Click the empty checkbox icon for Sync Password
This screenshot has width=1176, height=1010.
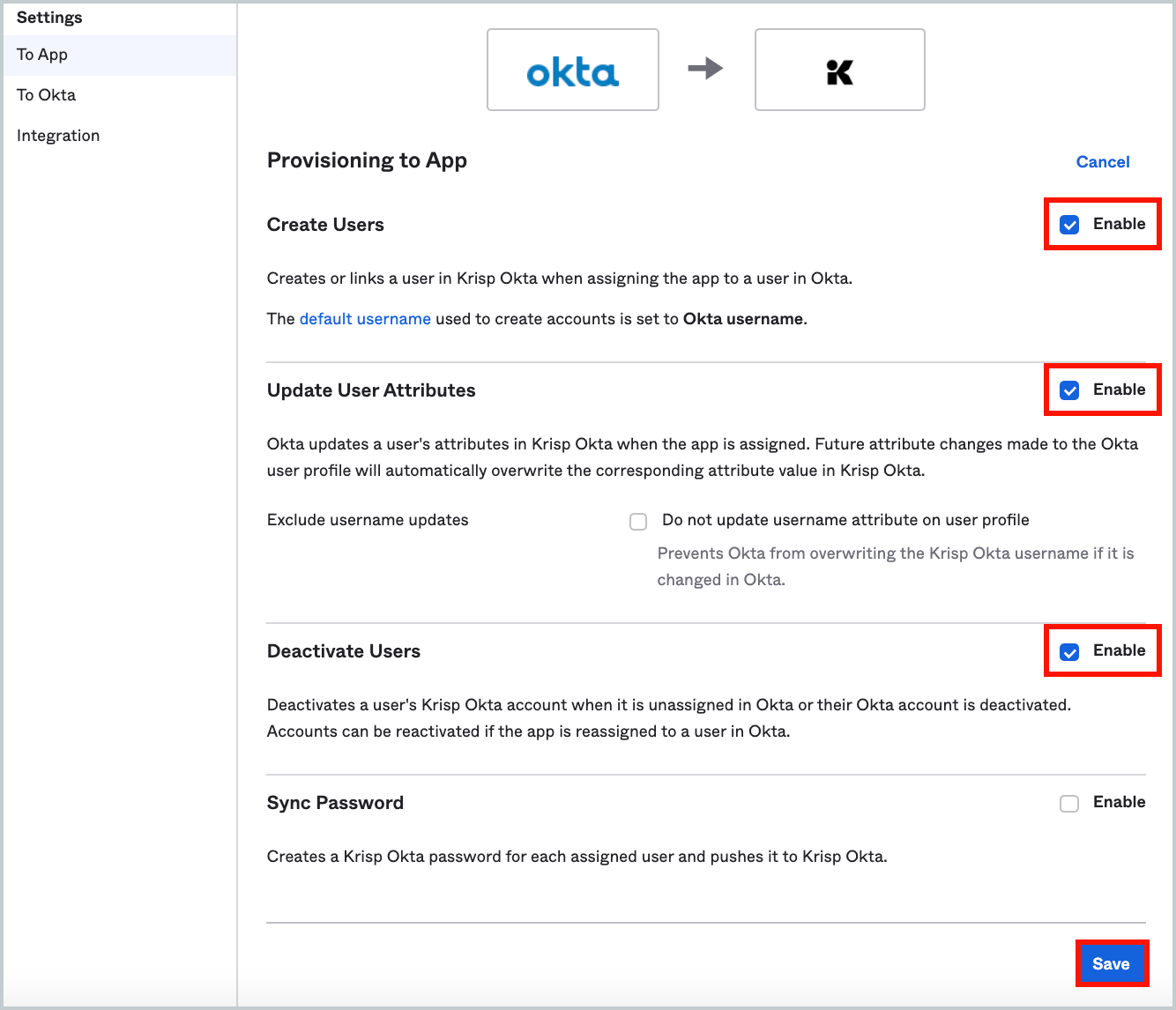pyautogui.click(x=1069, y=803)
